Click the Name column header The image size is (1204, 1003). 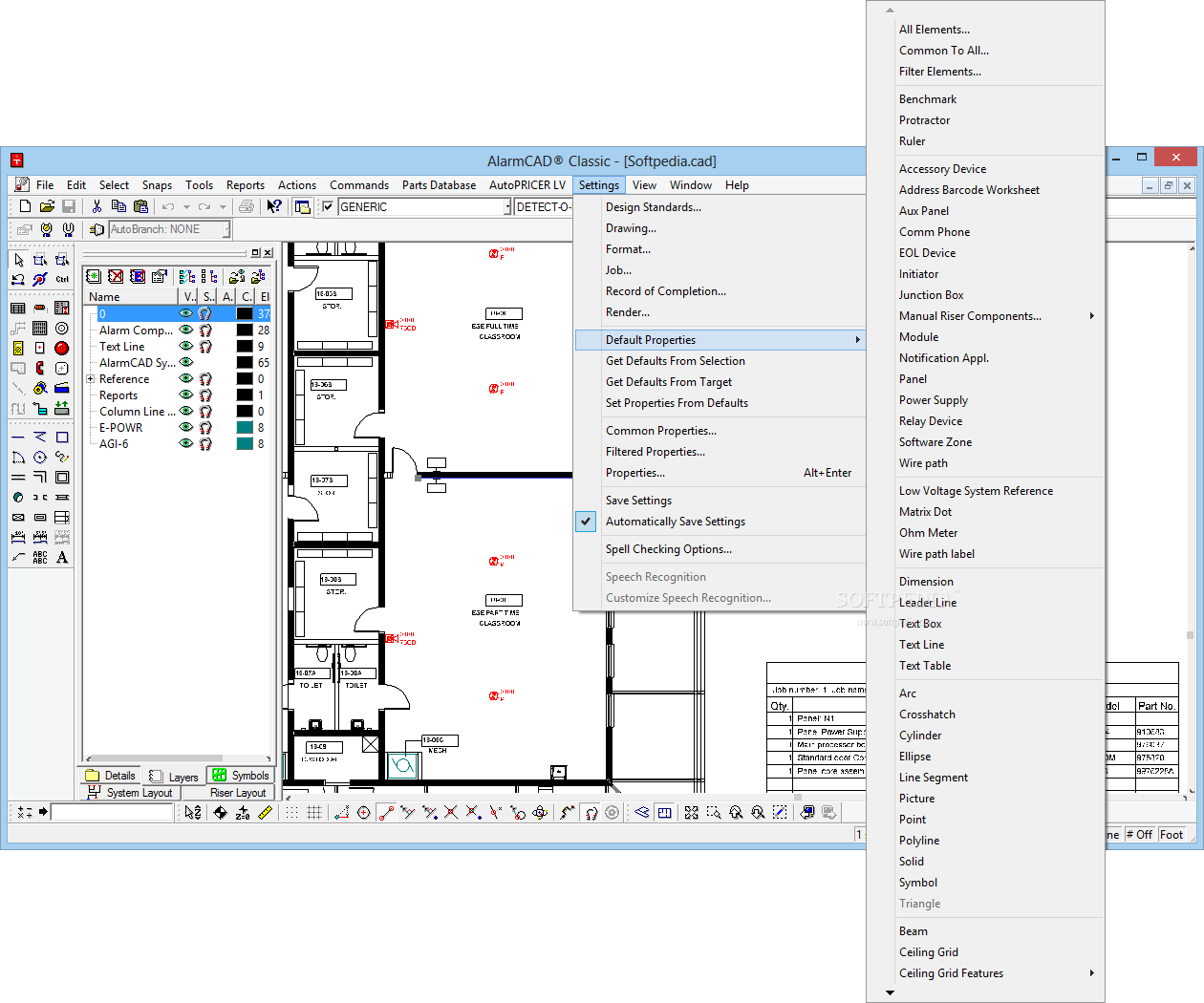coord(132,297)
